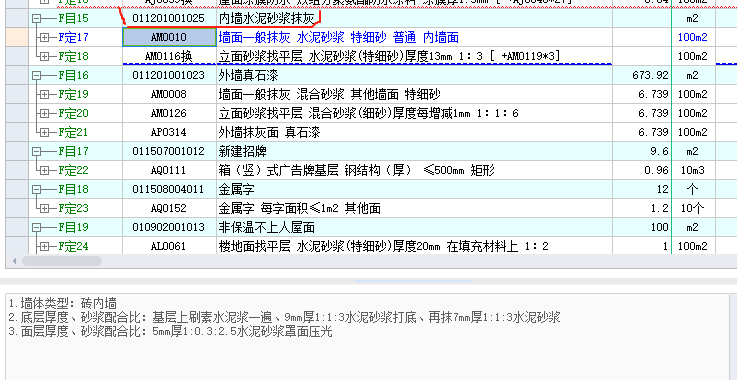
Task: Click the horizontal scrollbar thumb
Action: click(x=62, y=261)
